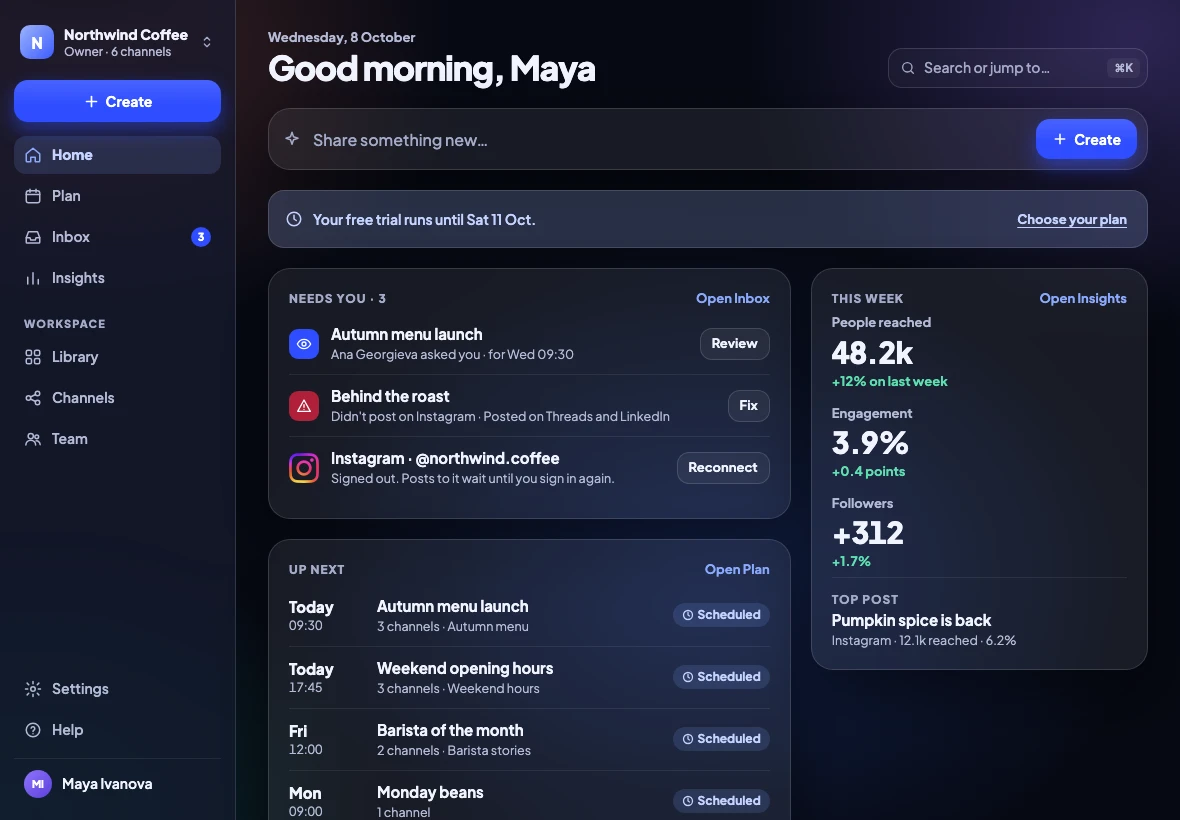This screenshot has height=820, width=1180.
Task: Reconnect the Instagram northwind.coffee account
Action: pos(722,468)
